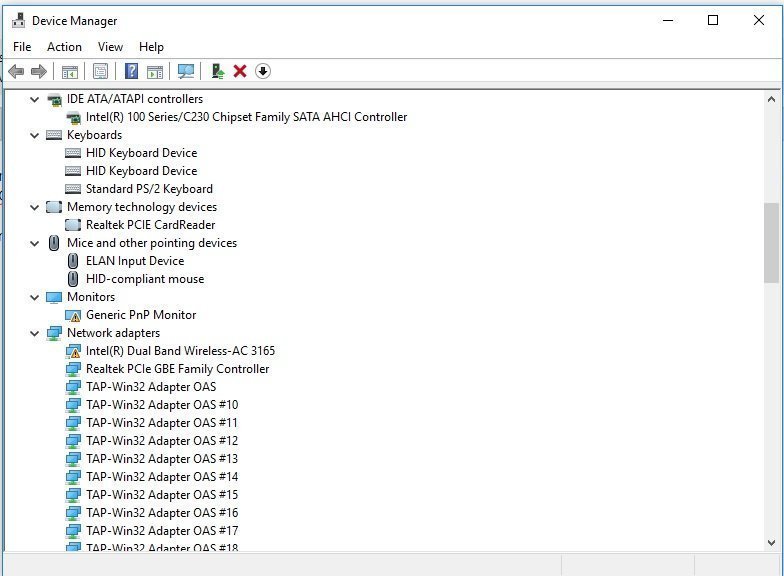Select TAP-Win32 Adapter OAS #13
Image resolution: width=784 pixels, height=576 pixels.
(162, 459)
